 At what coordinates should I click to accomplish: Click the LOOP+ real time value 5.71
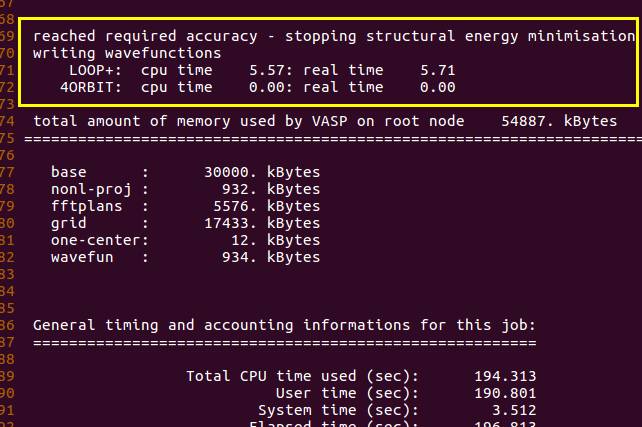(x=435, y=70)
